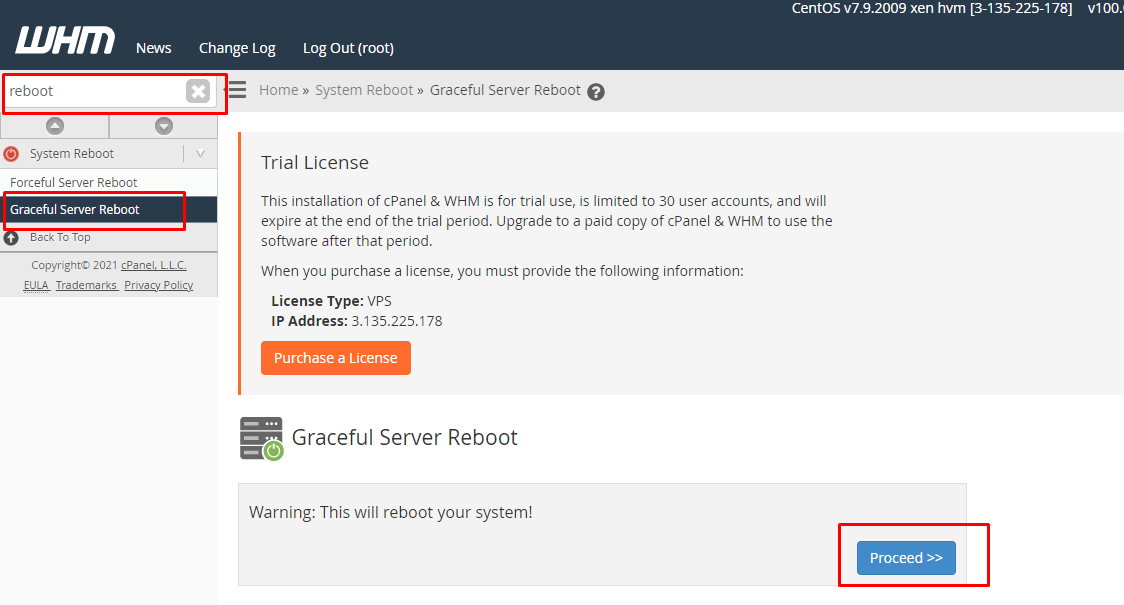Open Change Log in the top bar

point(237,48)
